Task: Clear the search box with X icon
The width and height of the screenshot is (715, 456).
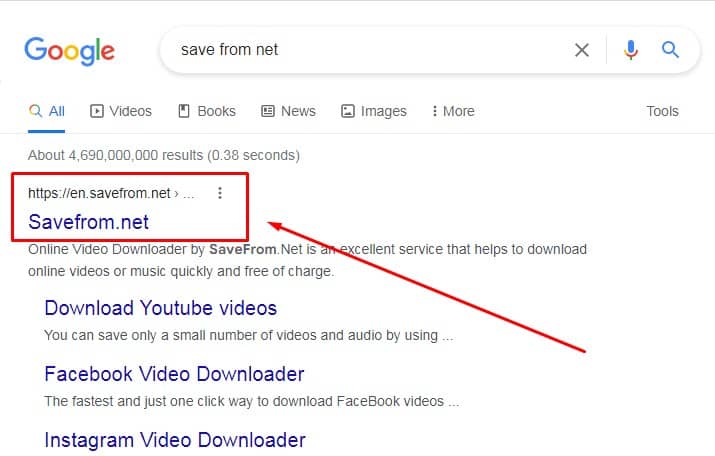Action: [x=582, y=50]
